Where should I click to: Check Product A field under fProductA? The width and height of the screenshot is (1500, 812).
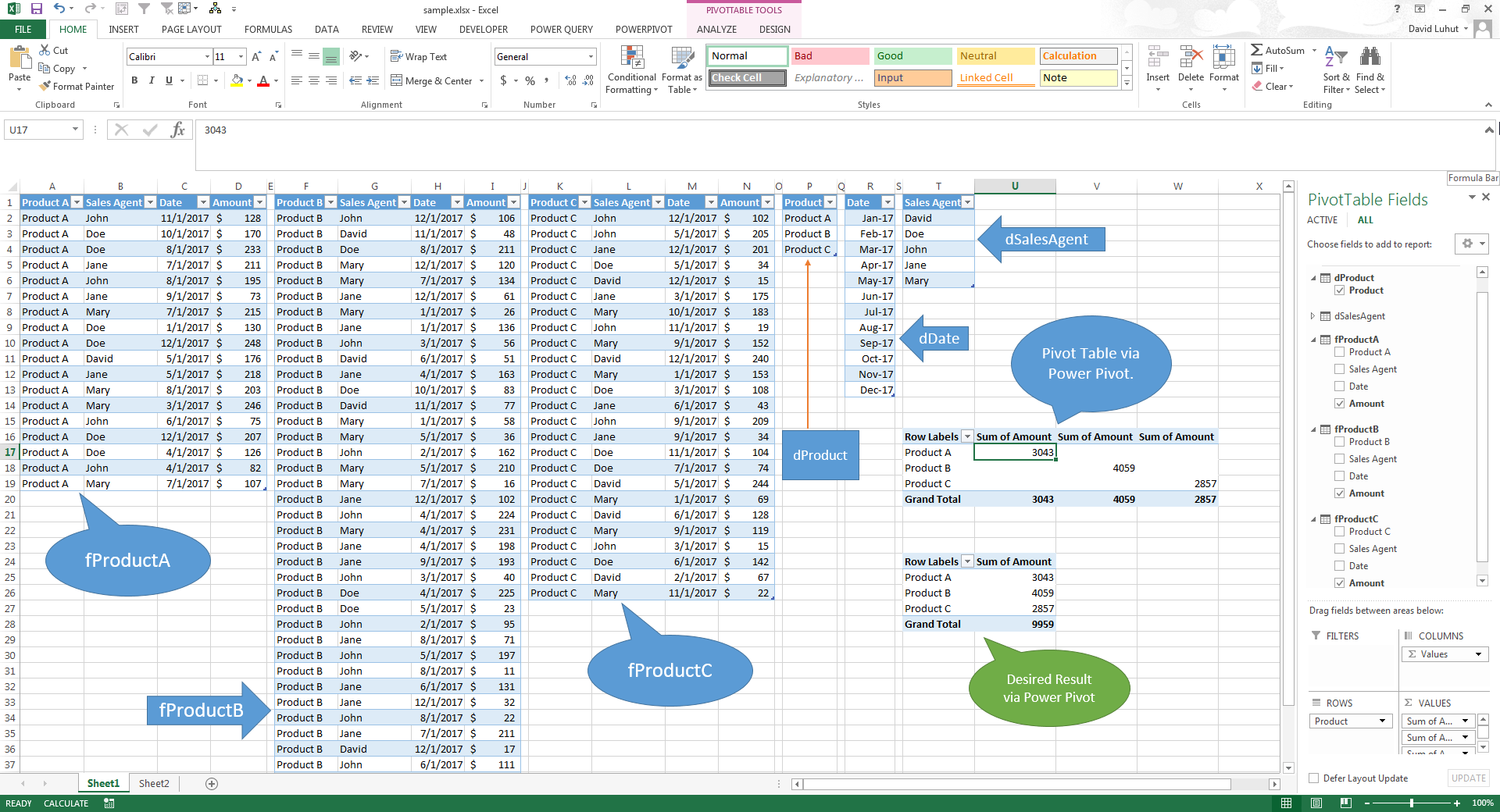pos(1340,352)
